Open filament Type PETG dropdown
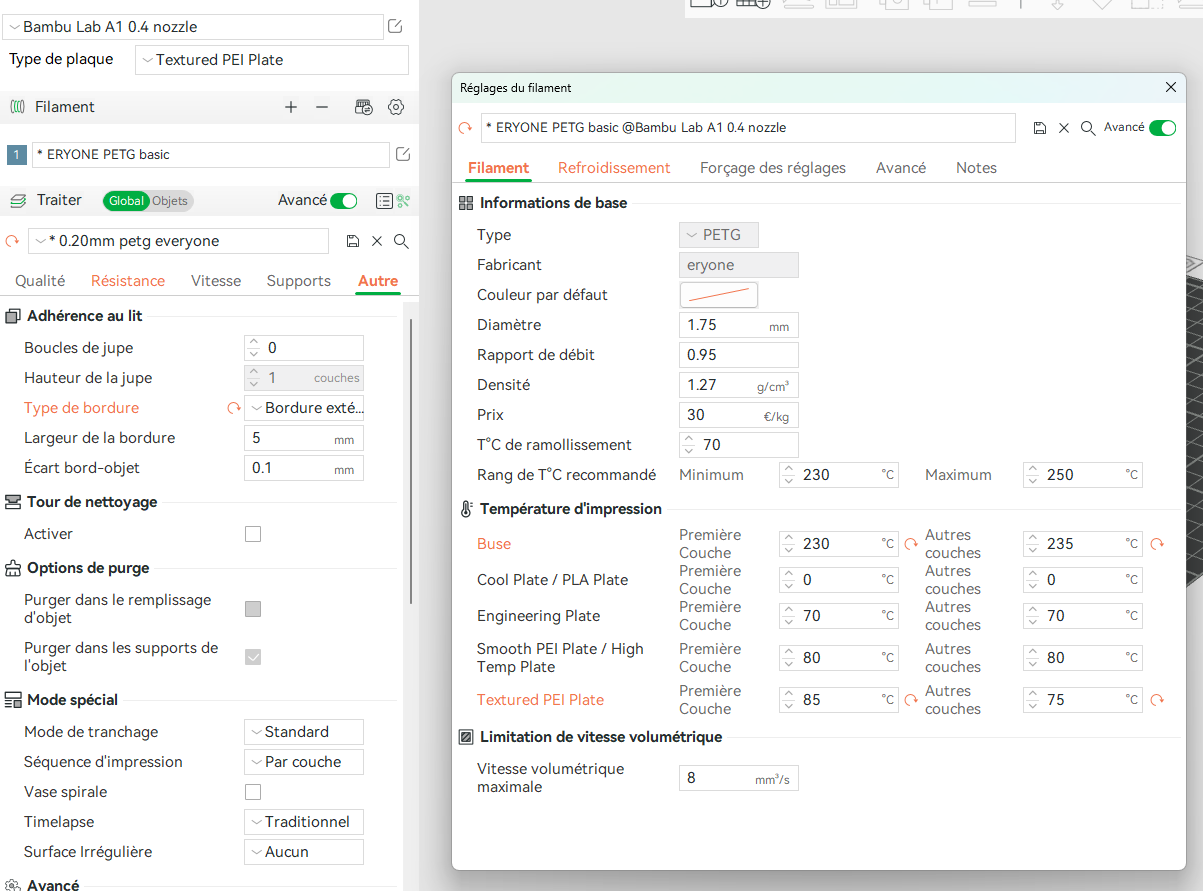 [719, 235]
